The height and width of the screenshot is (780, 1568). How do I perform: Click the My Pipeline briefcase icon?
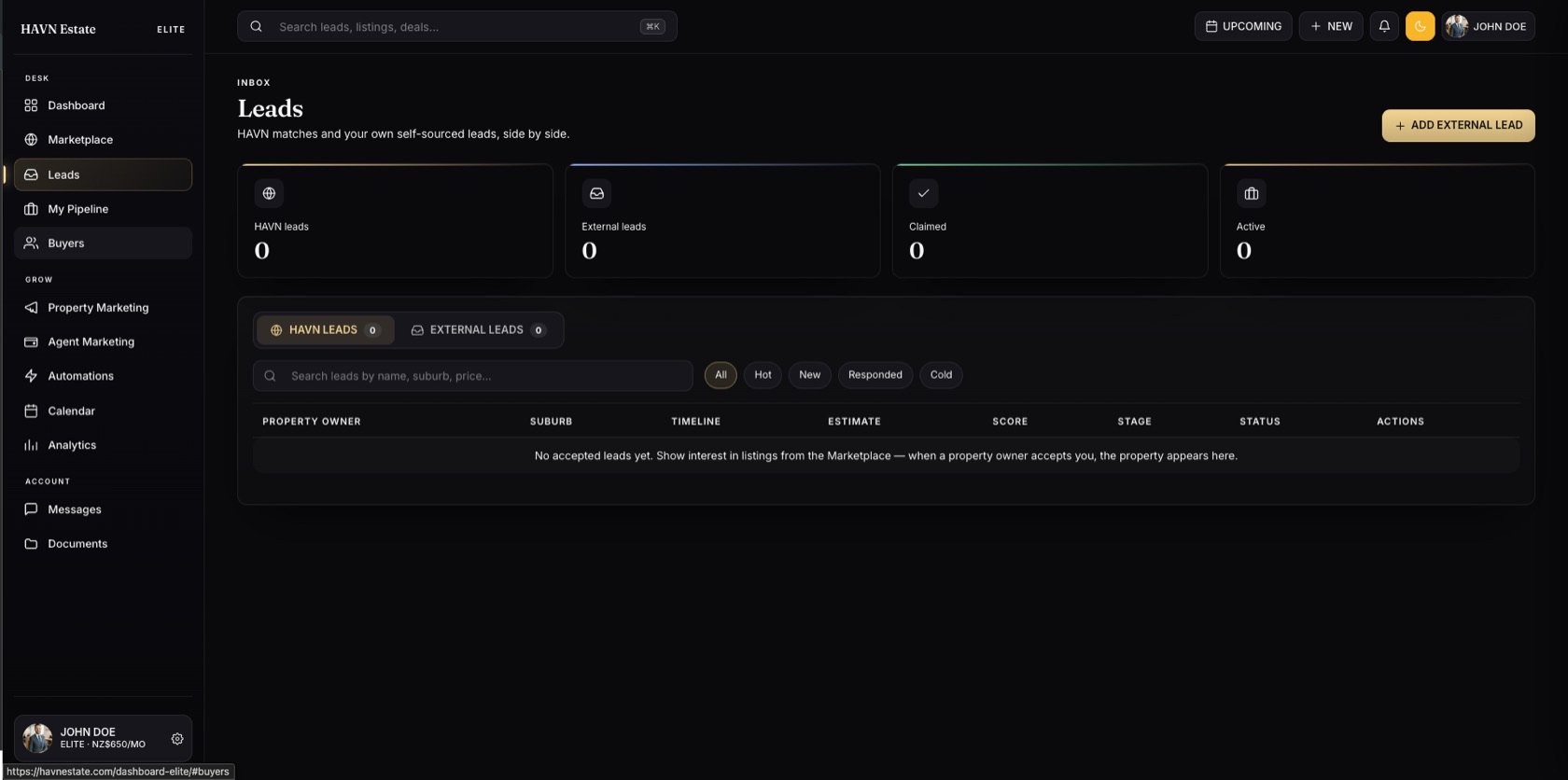[31, 209]
